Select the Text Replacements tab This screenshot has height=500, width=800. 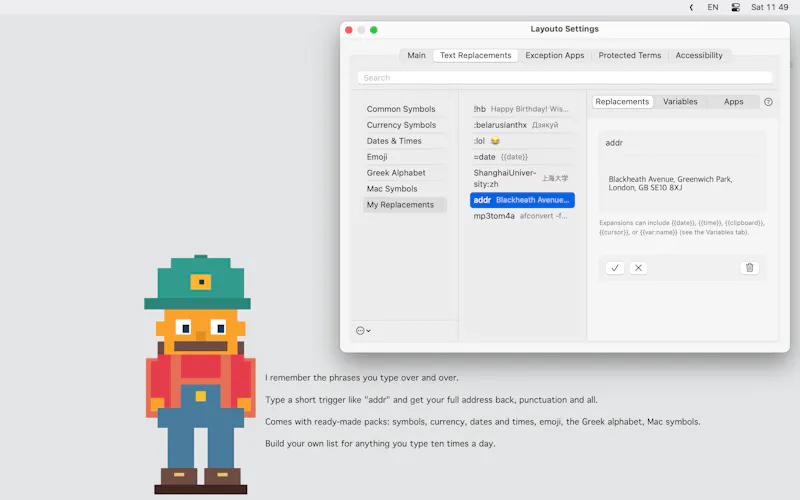coord(476,55)
